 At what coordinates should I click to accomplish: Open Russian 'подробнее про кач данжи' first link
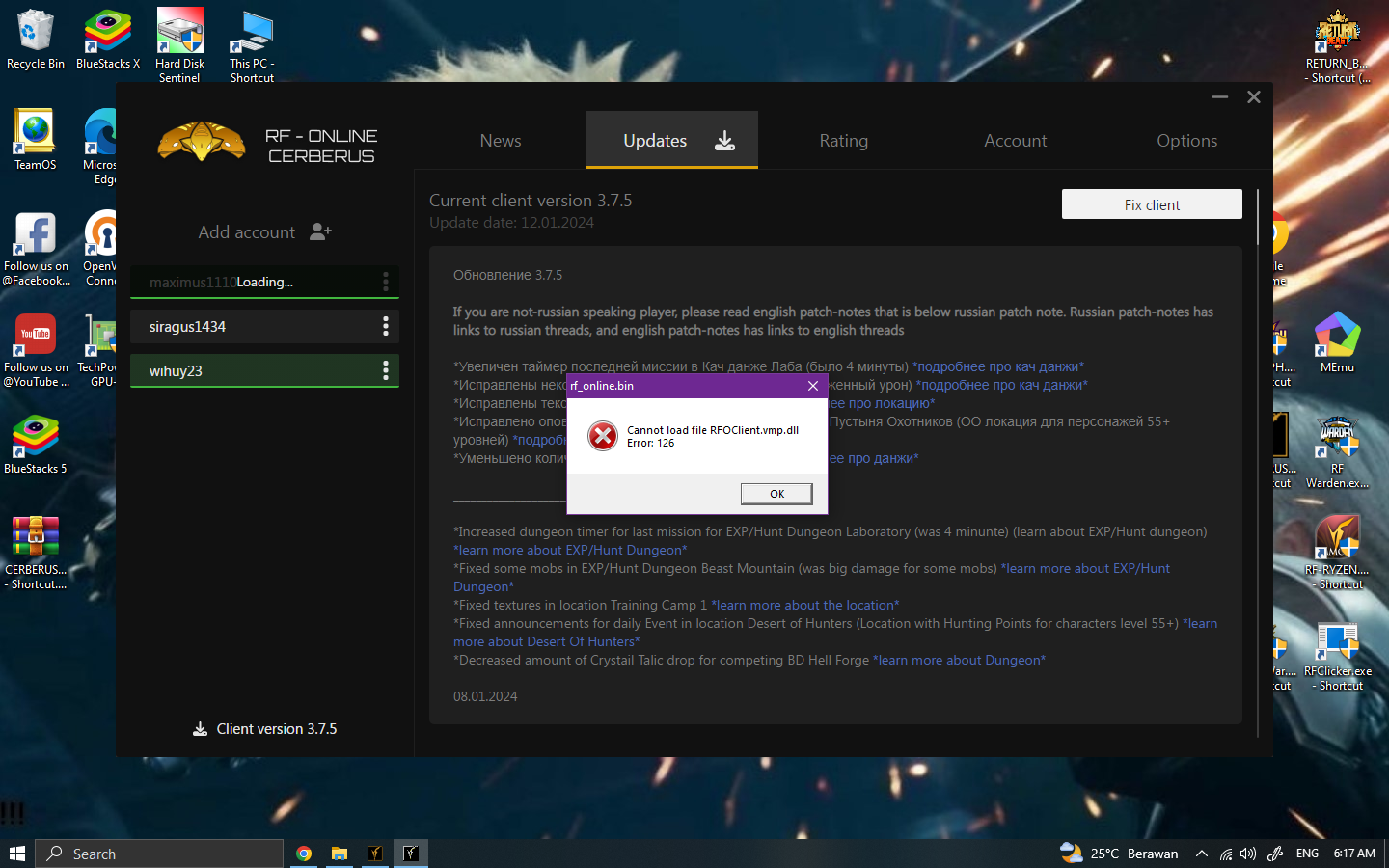[x=998, y=366]
